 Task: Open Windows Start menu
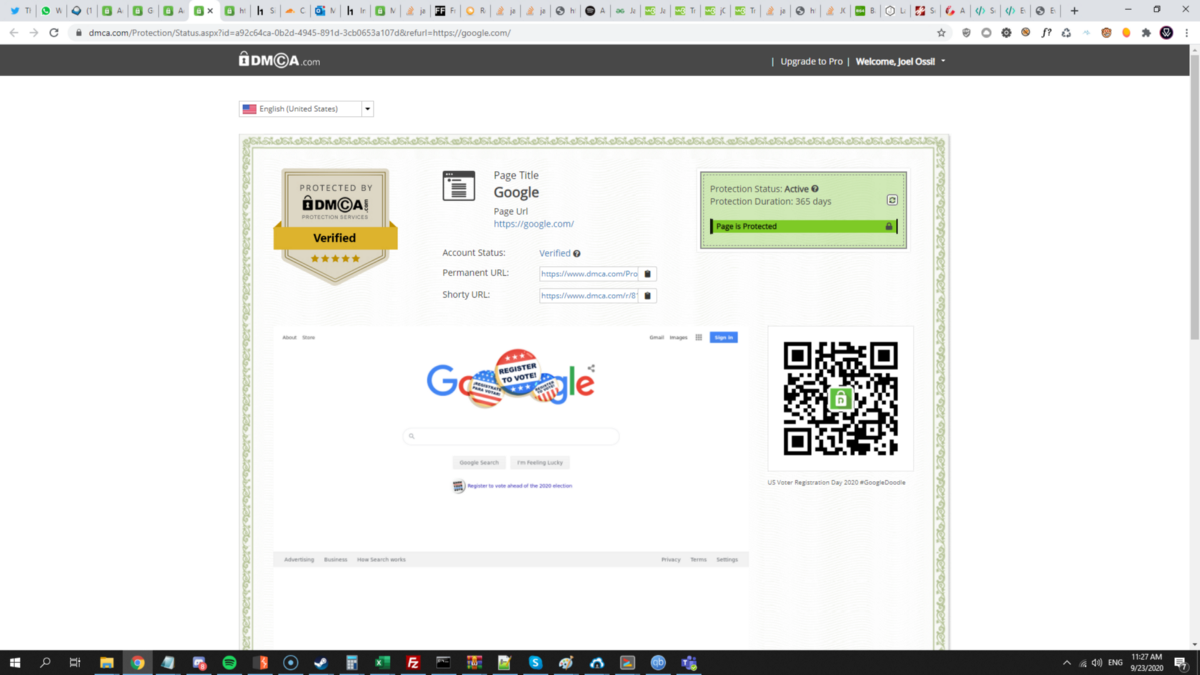click(x=15, y=662)
